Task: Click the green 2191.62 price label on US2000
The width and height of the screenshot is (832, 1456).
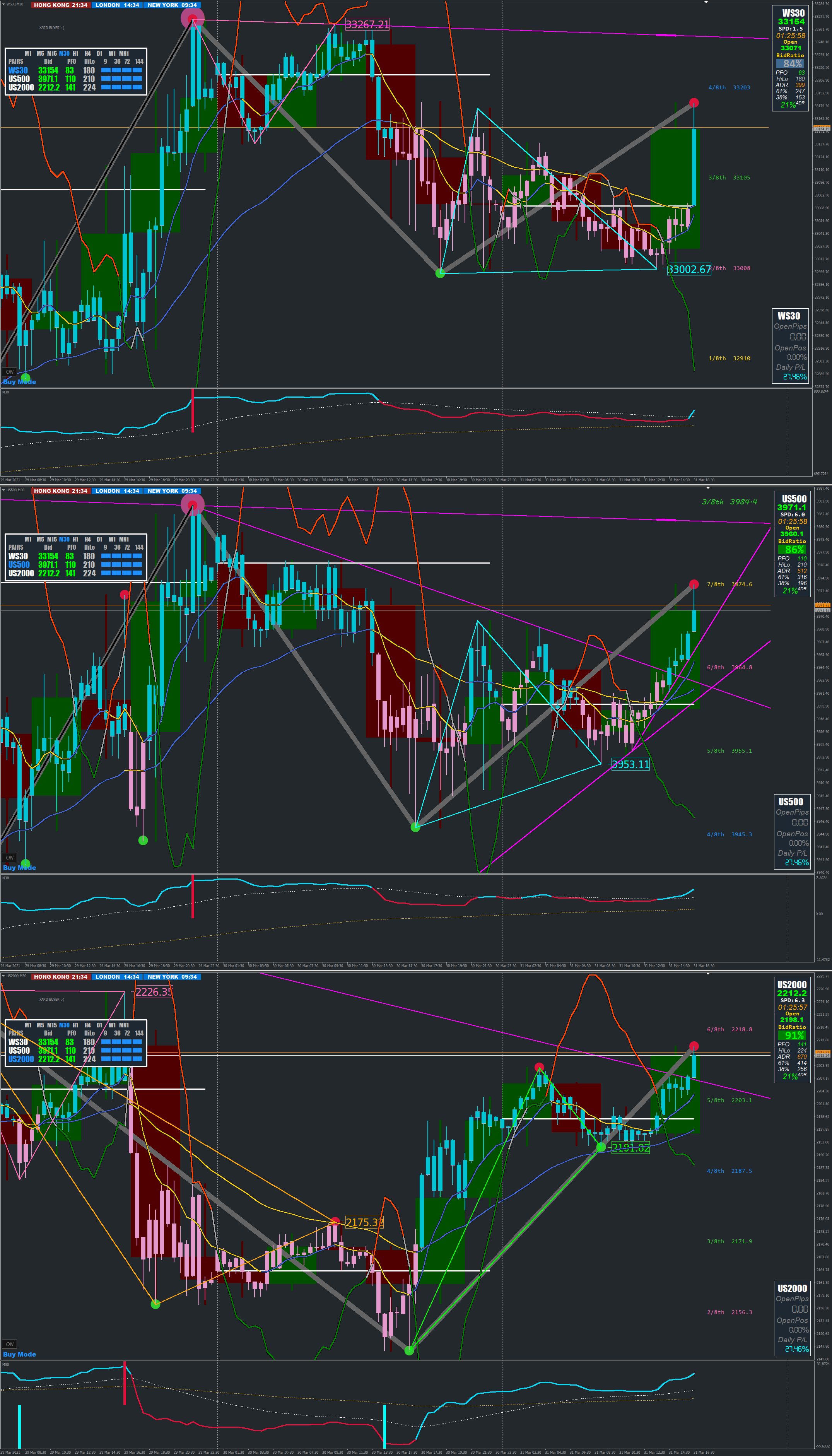Action: tap(630, 1147)
